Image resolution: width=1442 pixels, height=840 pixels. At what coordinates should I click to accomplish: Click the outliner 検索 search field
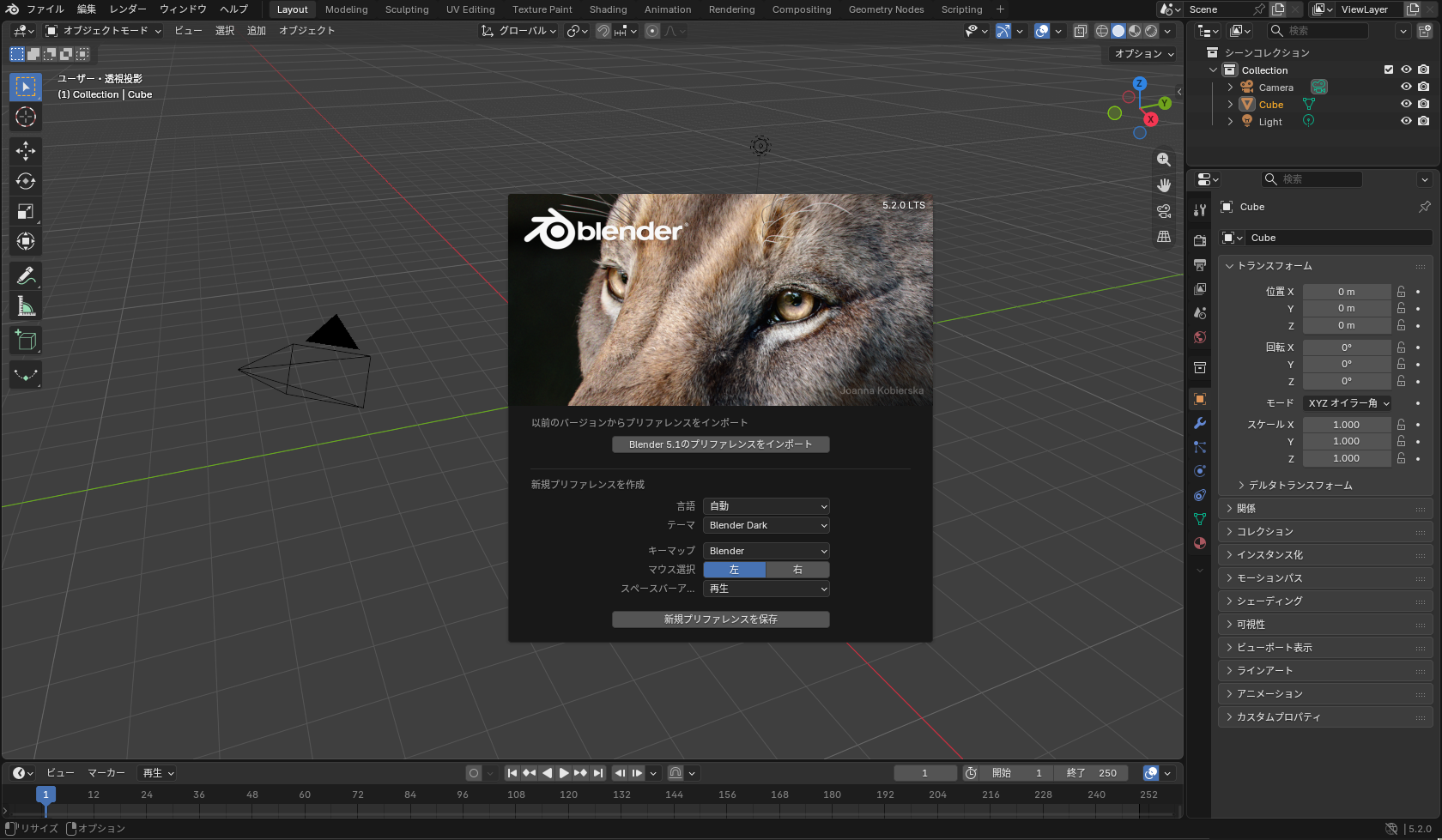click(1318, 31)
